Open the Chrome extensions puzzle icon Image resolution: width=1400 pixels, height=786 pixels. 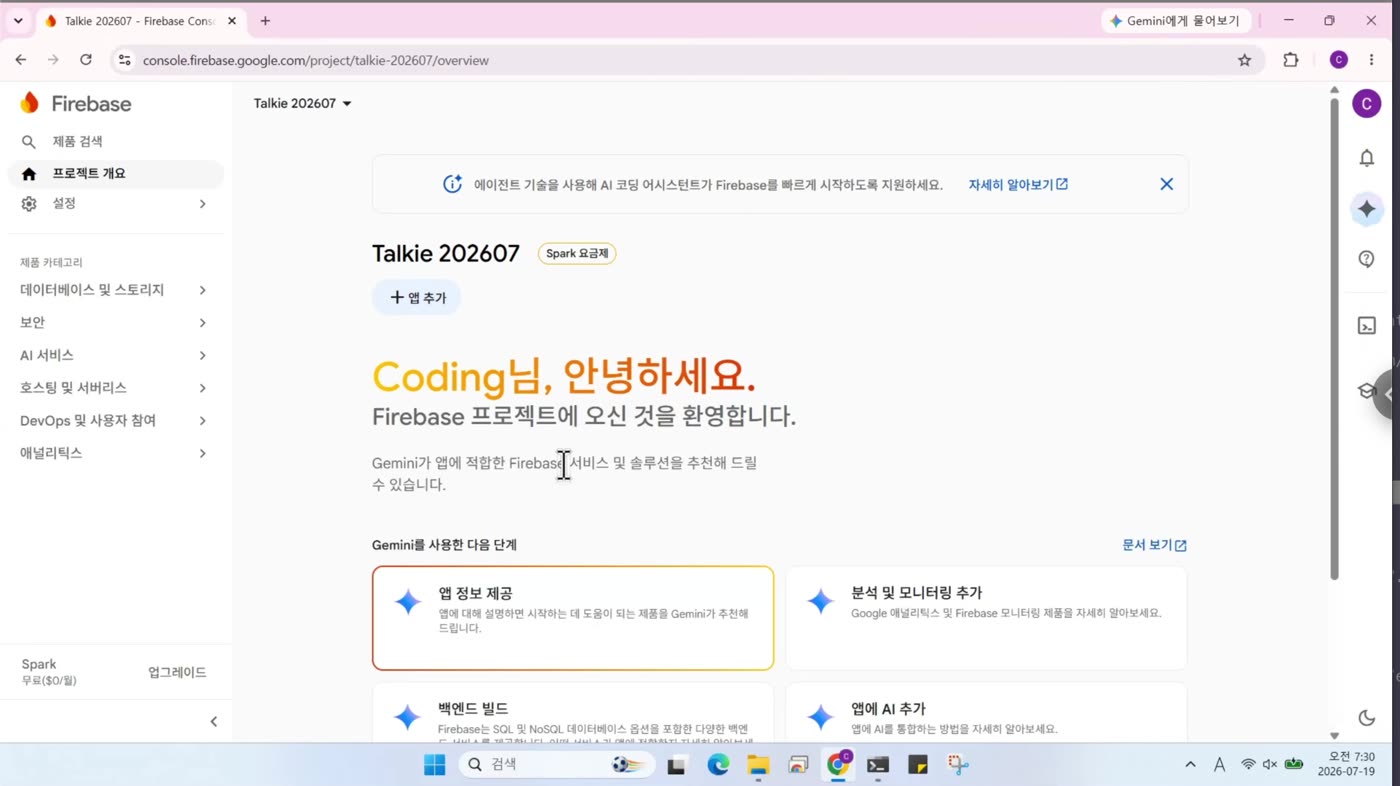pos(1291,60)
